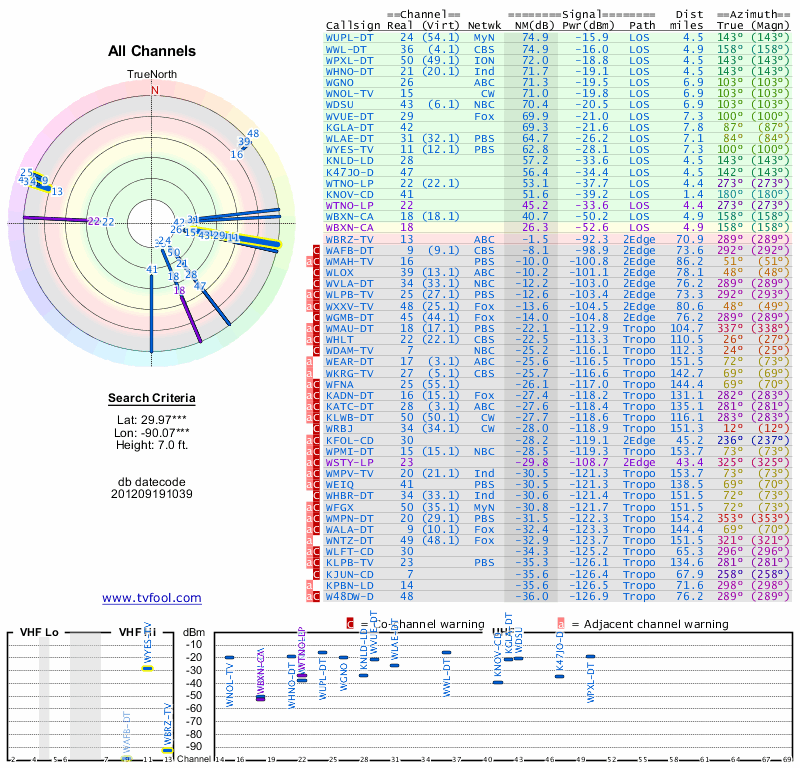Click the dBm axis label on the chart
Viewport: 800px width, 768px height.
point(194,632)
